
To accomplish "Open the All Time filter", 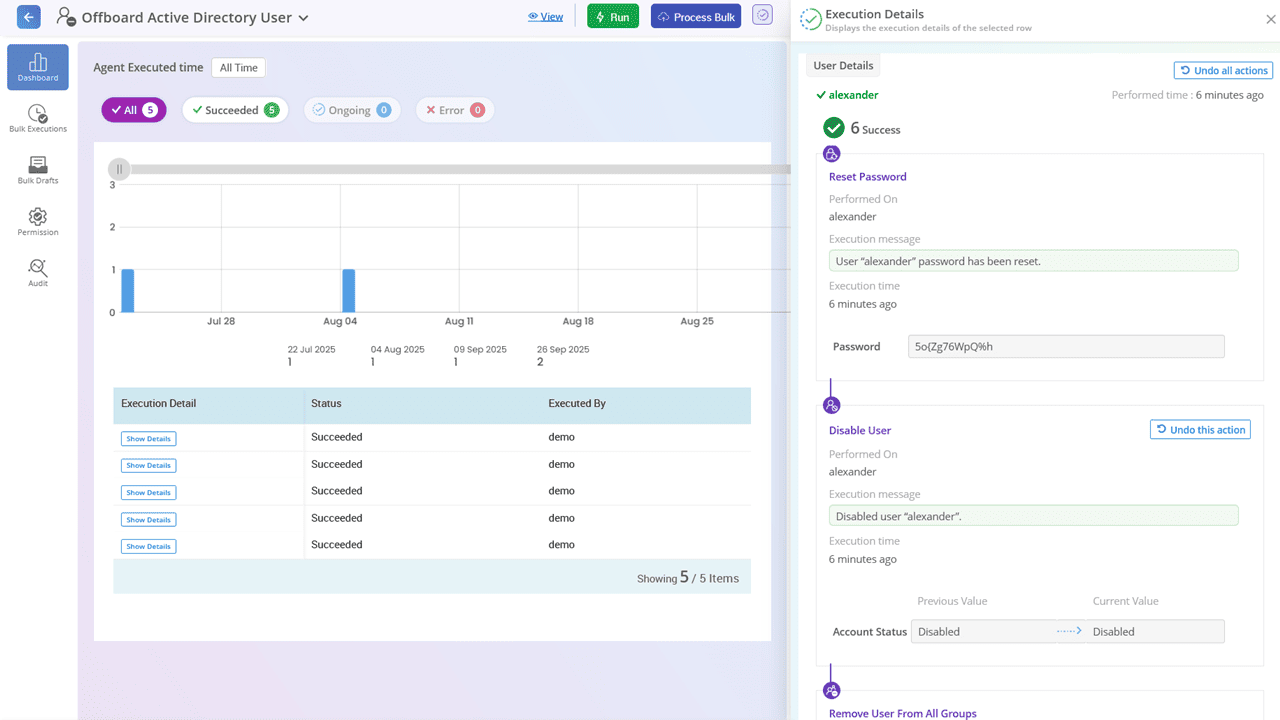I will [238, 67].
